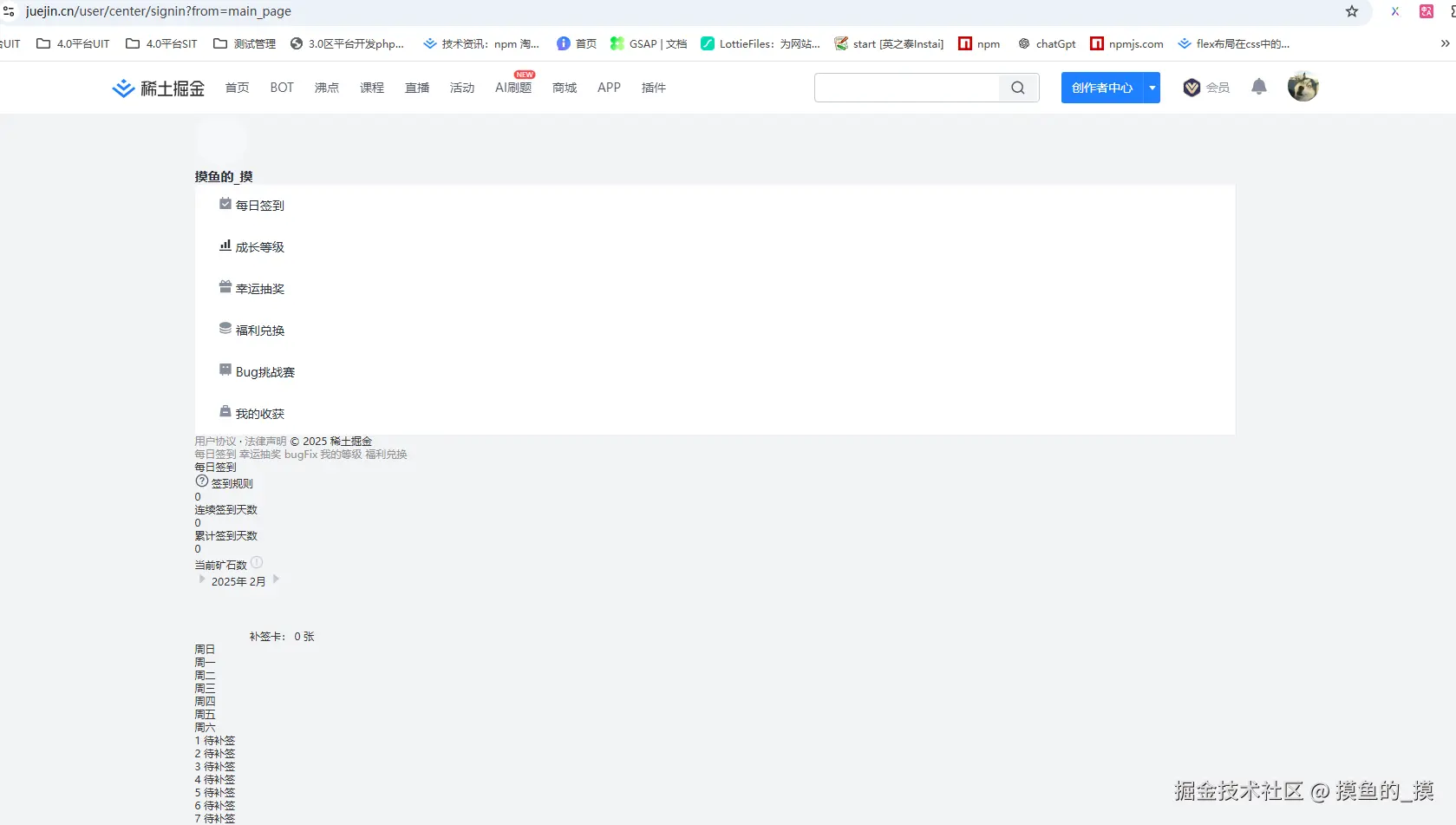1456x825 pixels.
Task: Toggle the browser bookmark star
Action: (1351, 11)
